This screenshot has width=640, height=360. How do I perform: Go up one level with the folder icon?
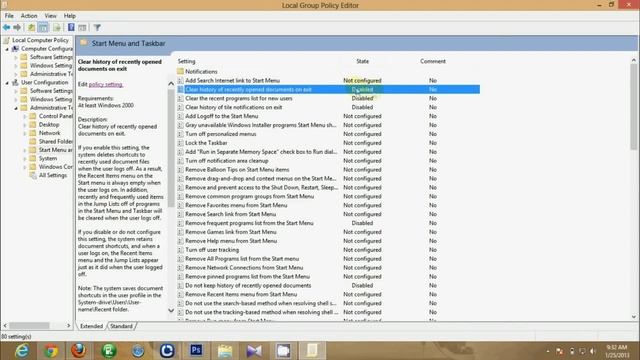coord(31,27)
